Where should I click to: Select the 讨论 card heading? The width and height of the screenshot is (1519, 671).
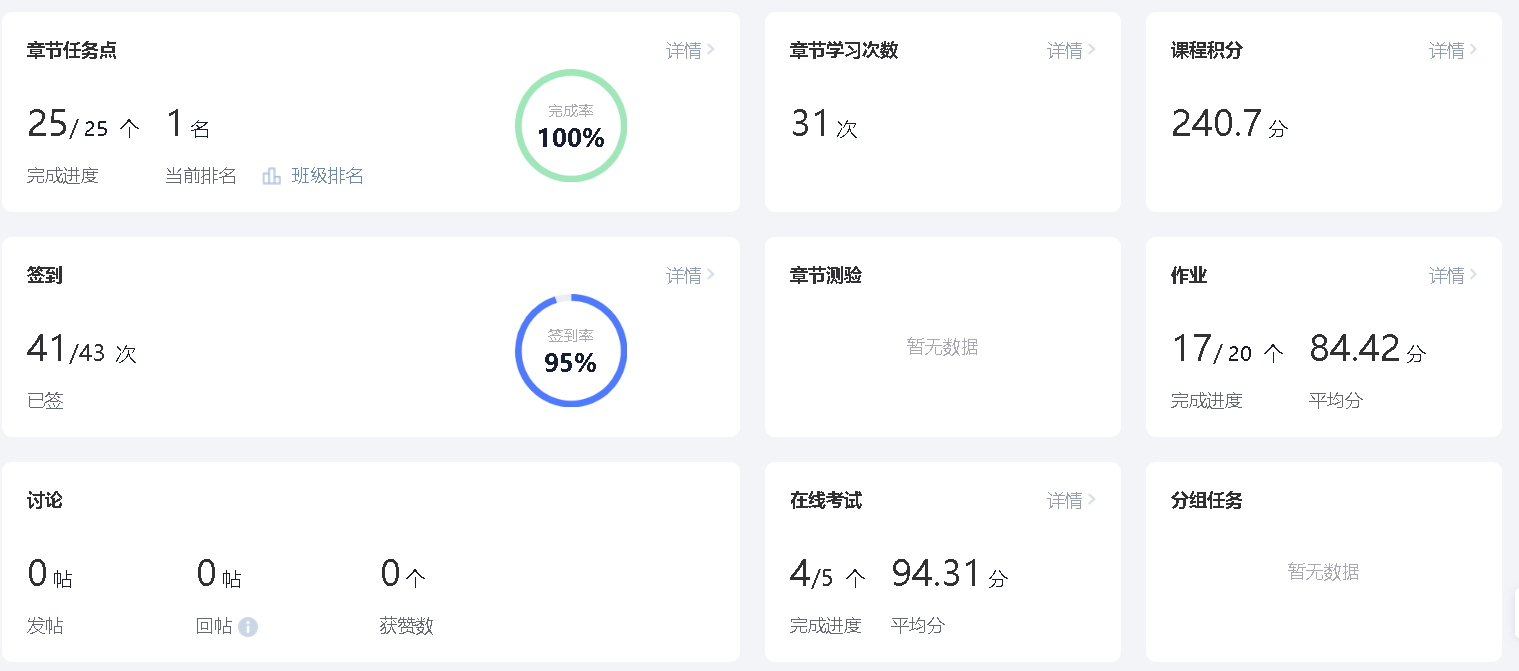[45, 501]
